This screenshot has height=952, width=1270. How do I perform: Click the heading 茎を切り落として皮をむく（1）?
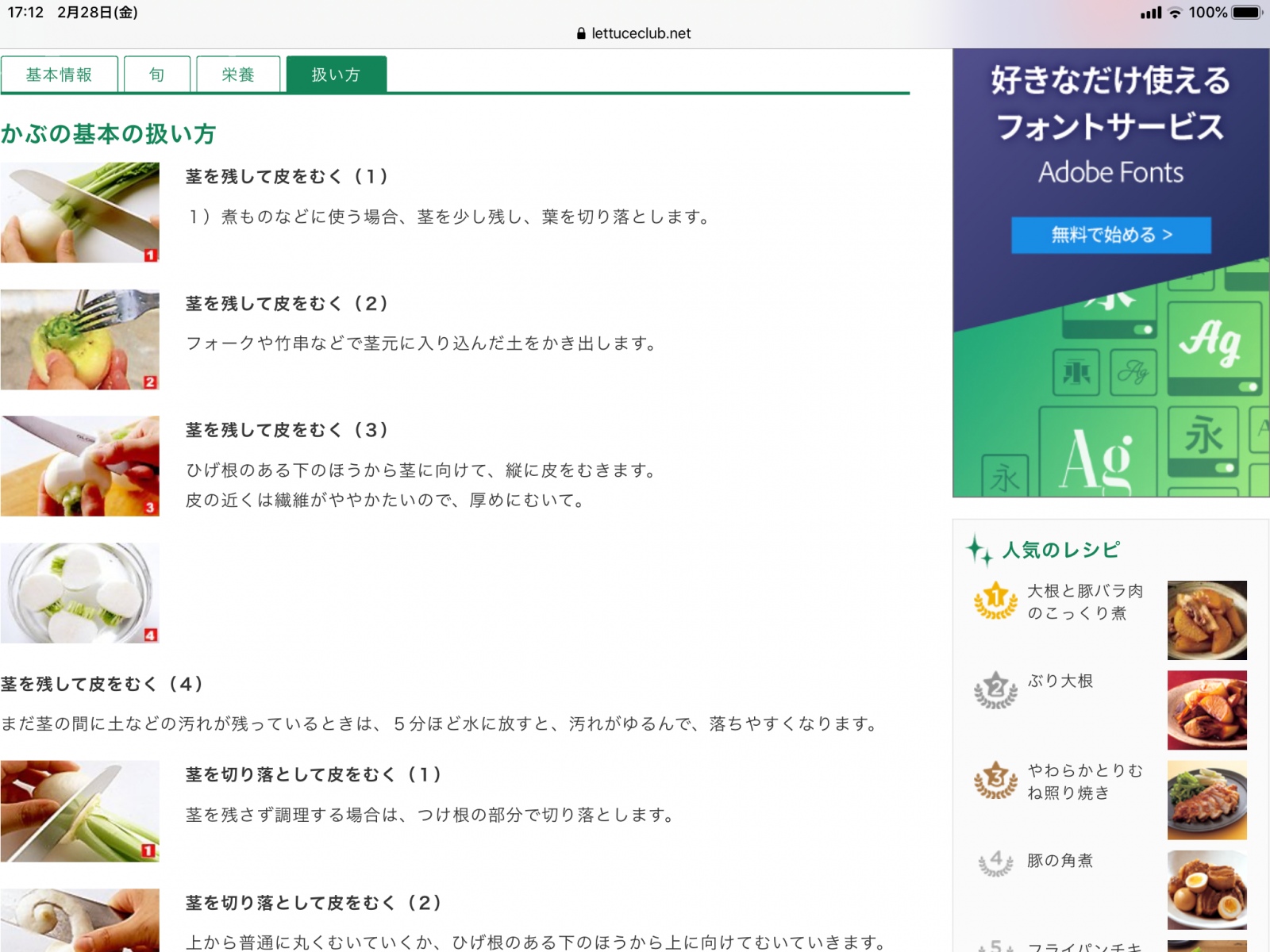[314, 774]
